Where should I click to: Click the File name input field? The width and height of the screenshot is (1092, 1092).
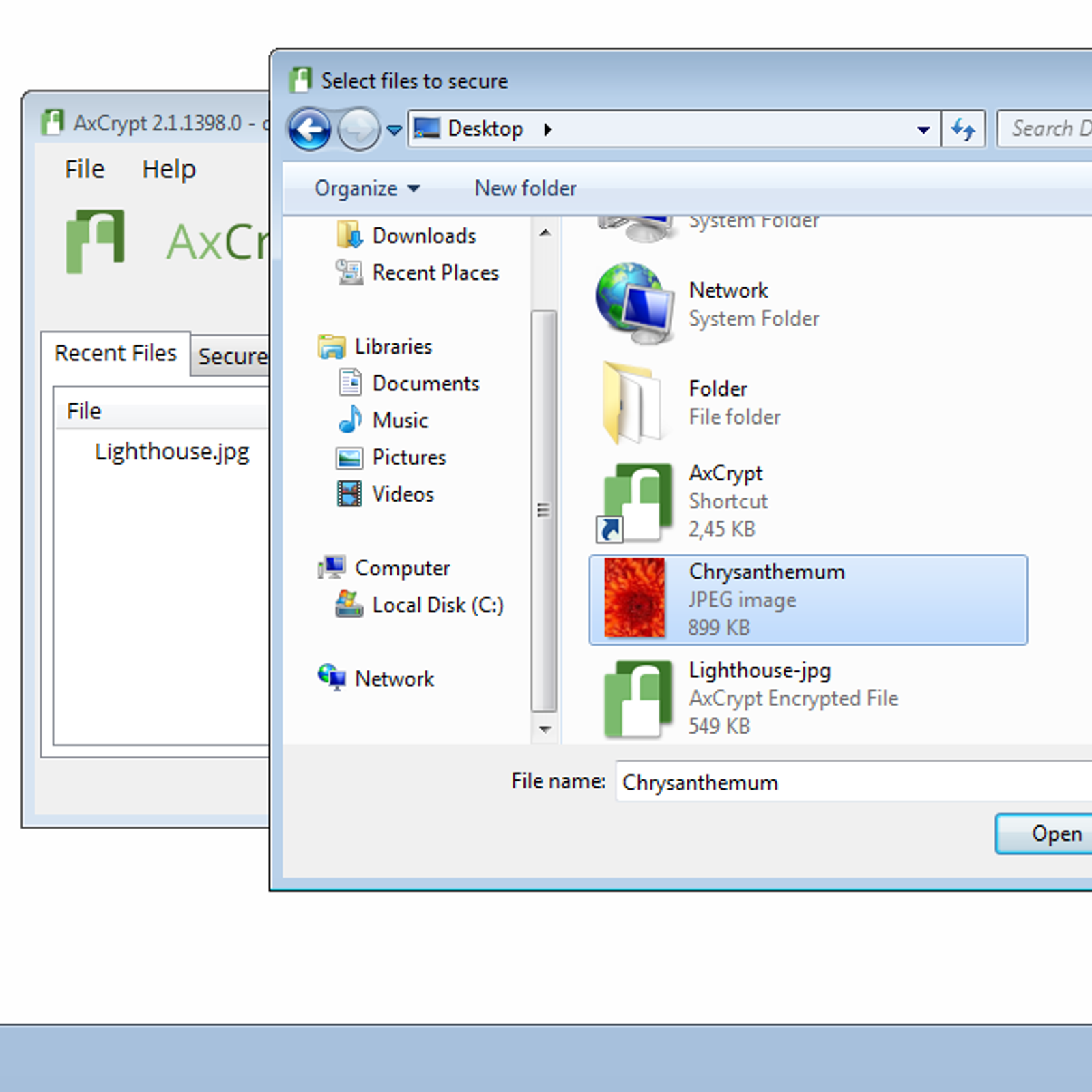[x=853, y=781]
